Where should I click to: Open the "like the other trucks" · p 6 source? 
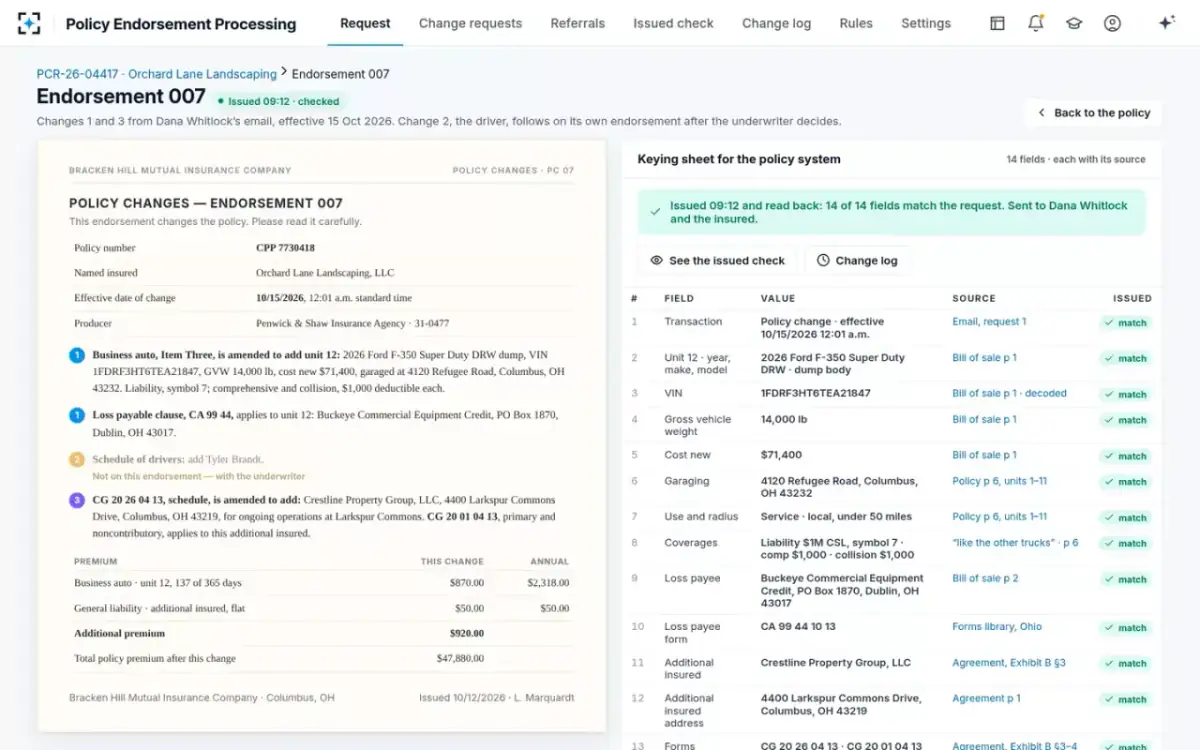[x=1015, y=543]
